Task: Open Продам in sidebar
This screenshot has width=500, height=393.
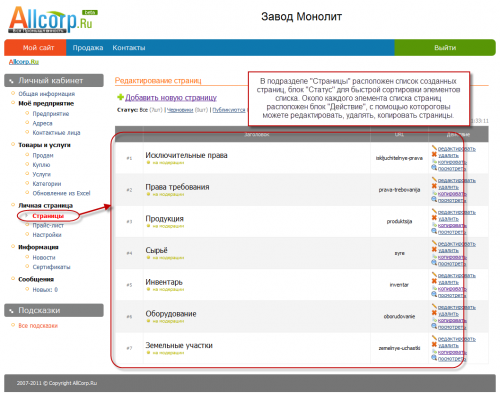Action: 43,155
